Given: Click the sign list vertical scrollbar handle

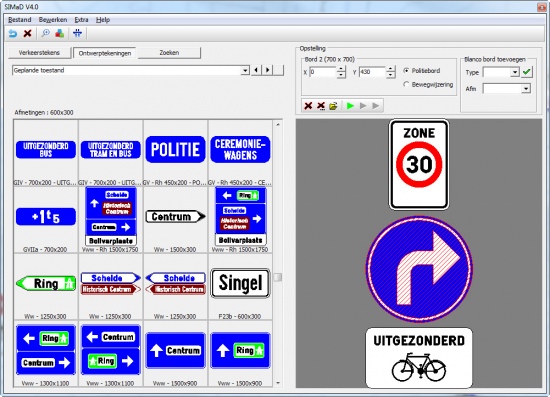Looking at the screenshot, I should 277,277.
